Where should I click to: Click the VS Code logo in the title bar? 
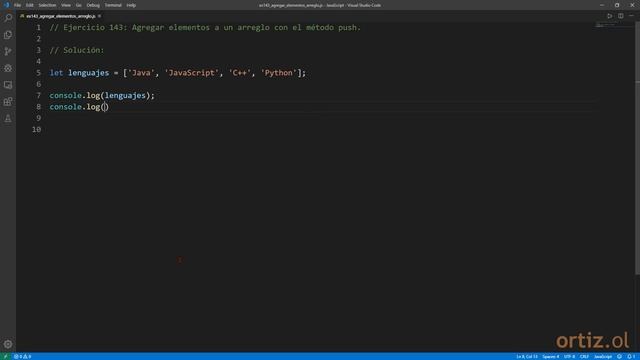[x=6, y=5]
